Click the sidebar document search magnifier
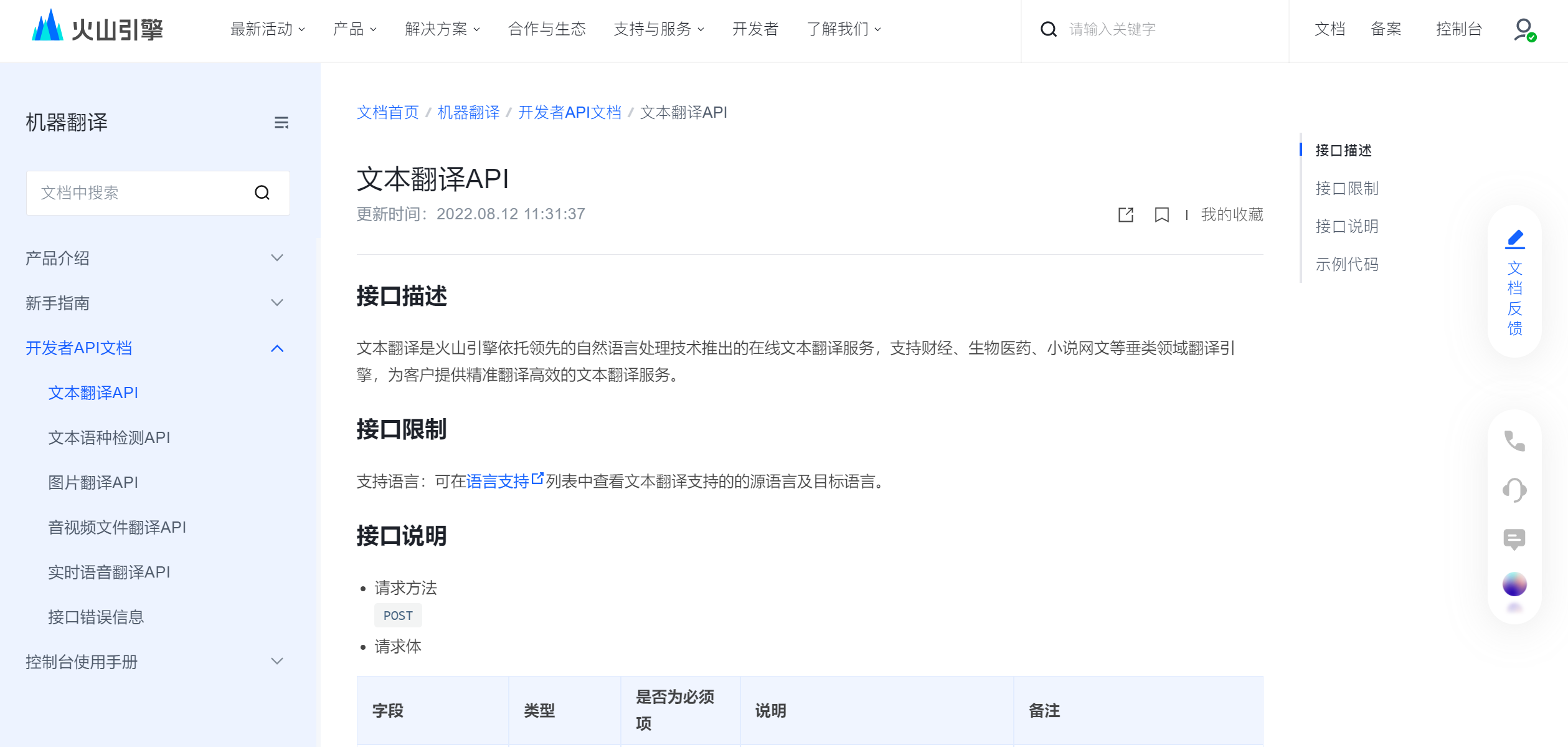The image size is (1568, 747). click(262, 193)
